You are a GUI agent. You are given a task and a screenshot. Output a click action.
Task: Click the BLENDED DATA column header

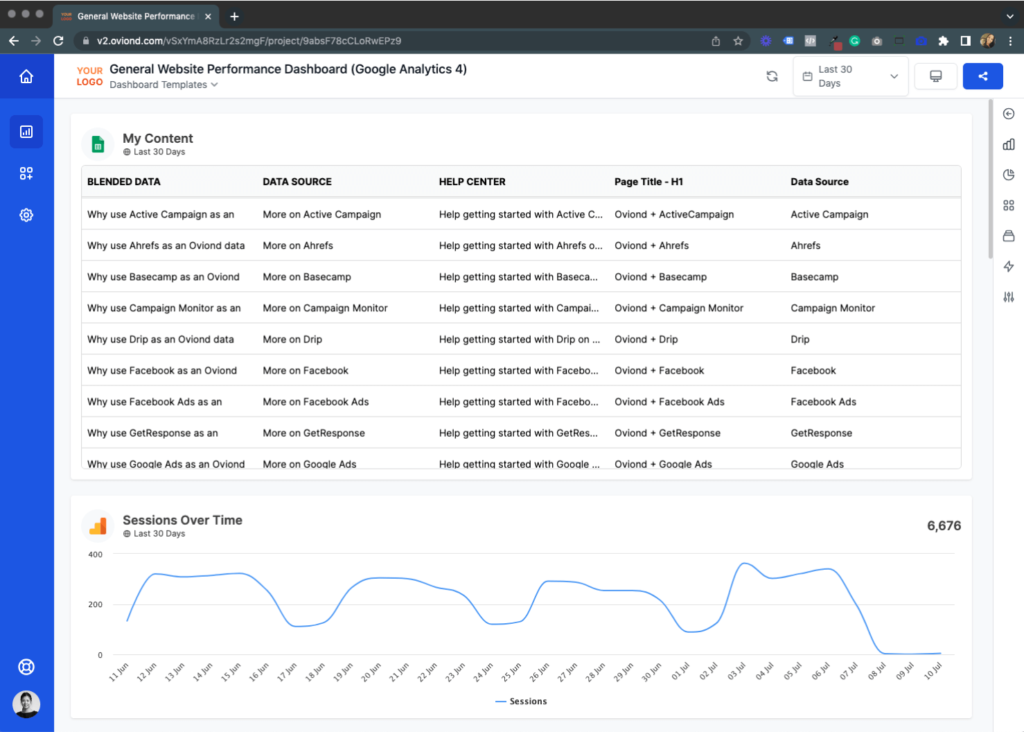point(124,182)
